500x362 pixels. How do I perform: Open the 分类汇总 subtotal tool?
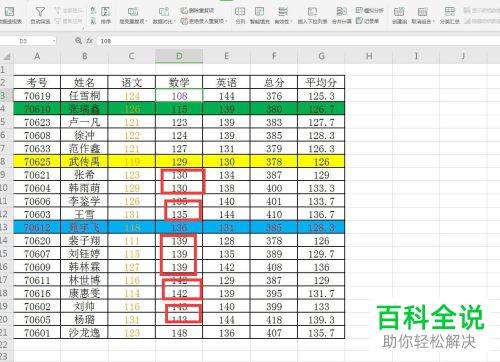450,16
